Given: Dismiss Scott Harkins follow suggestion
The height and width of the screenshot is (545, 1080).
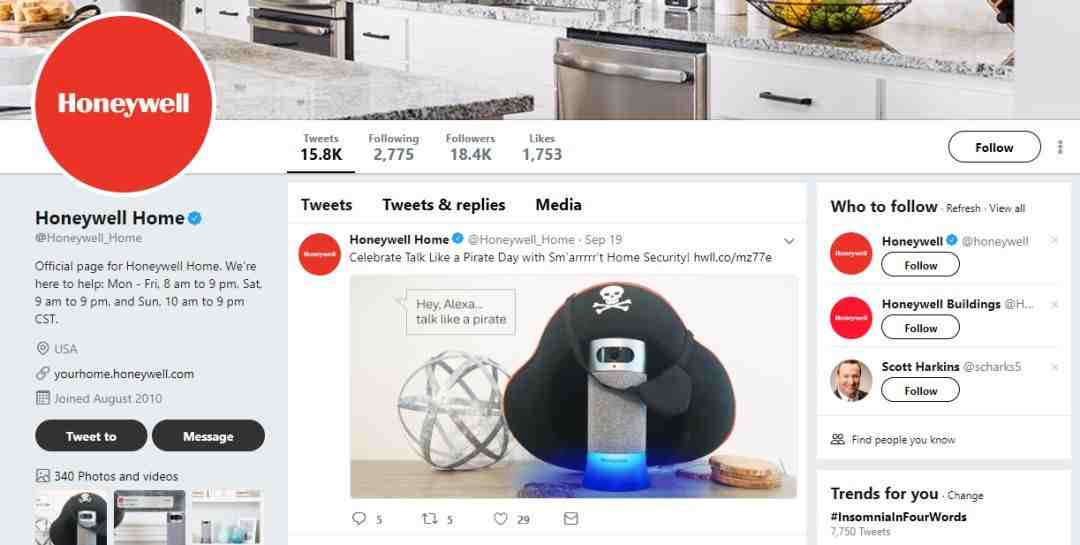Looking at the screenshot, I should (1054, 367).
